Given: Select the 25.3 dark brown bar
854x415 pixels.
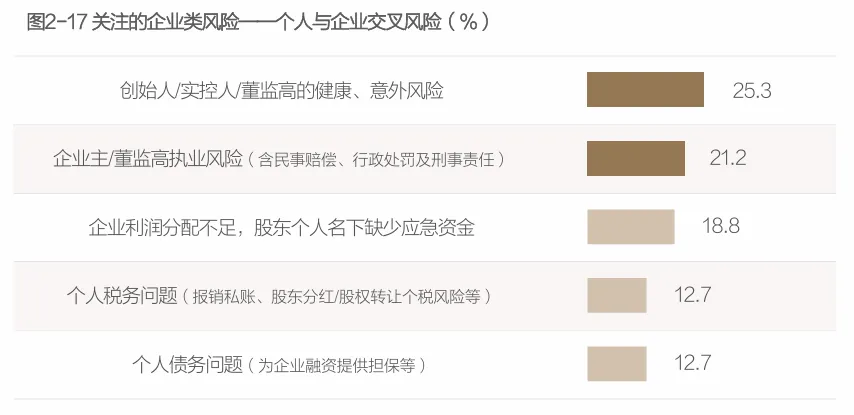Looking at the screenshot, I should click(x=645, y=89).
